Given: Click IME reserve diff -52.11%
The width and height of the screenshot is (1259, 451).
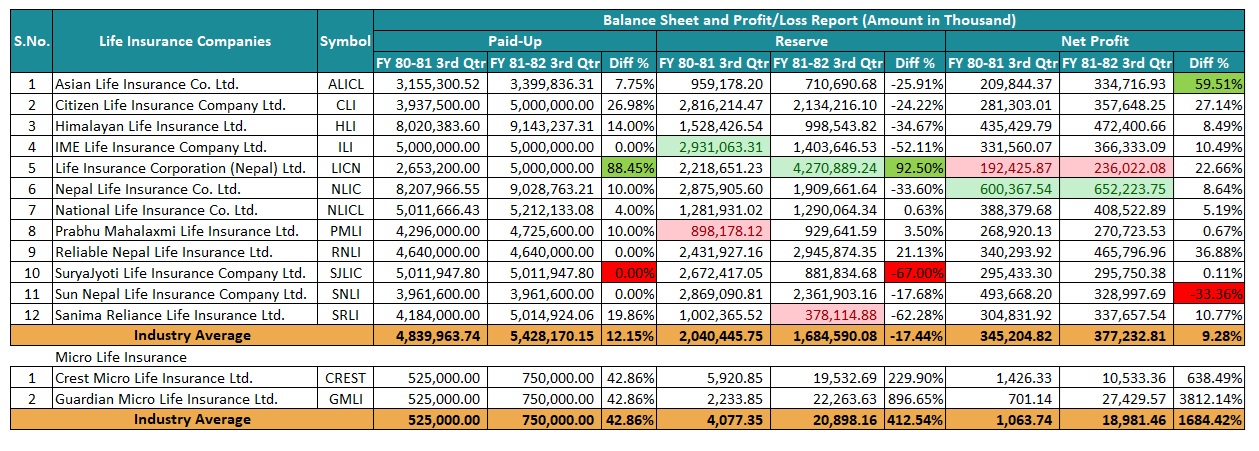Looking at the screenshot, I should [x=914, y=146].
